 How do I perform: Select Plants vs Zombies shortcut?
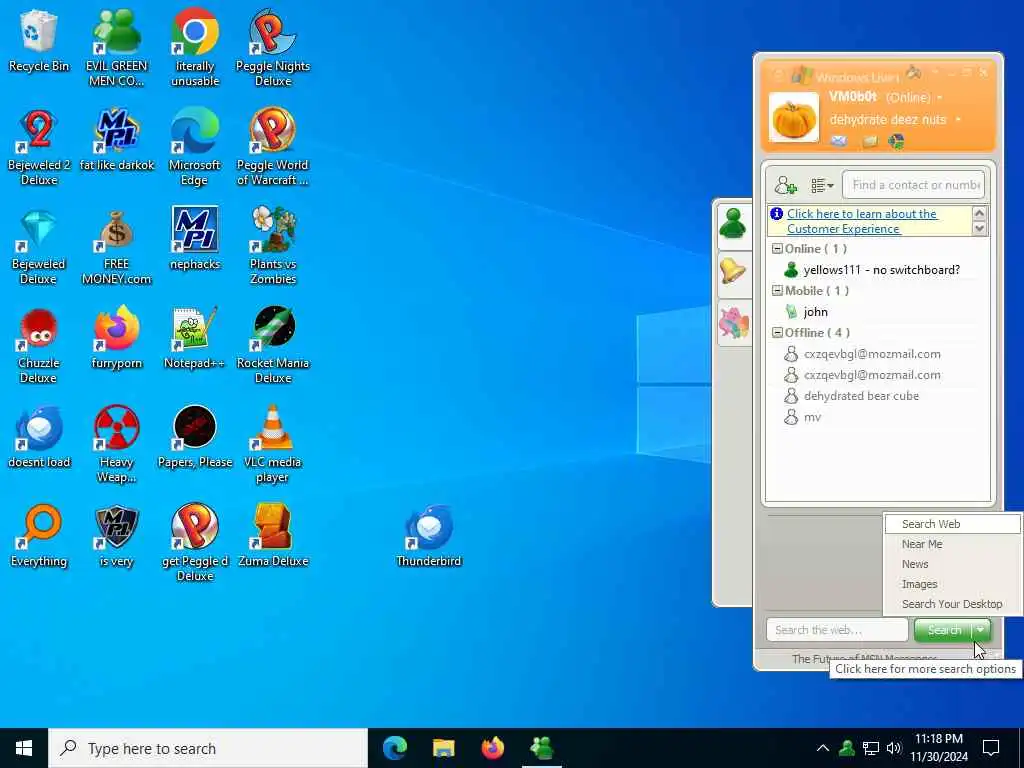click(x=273, y=247)
